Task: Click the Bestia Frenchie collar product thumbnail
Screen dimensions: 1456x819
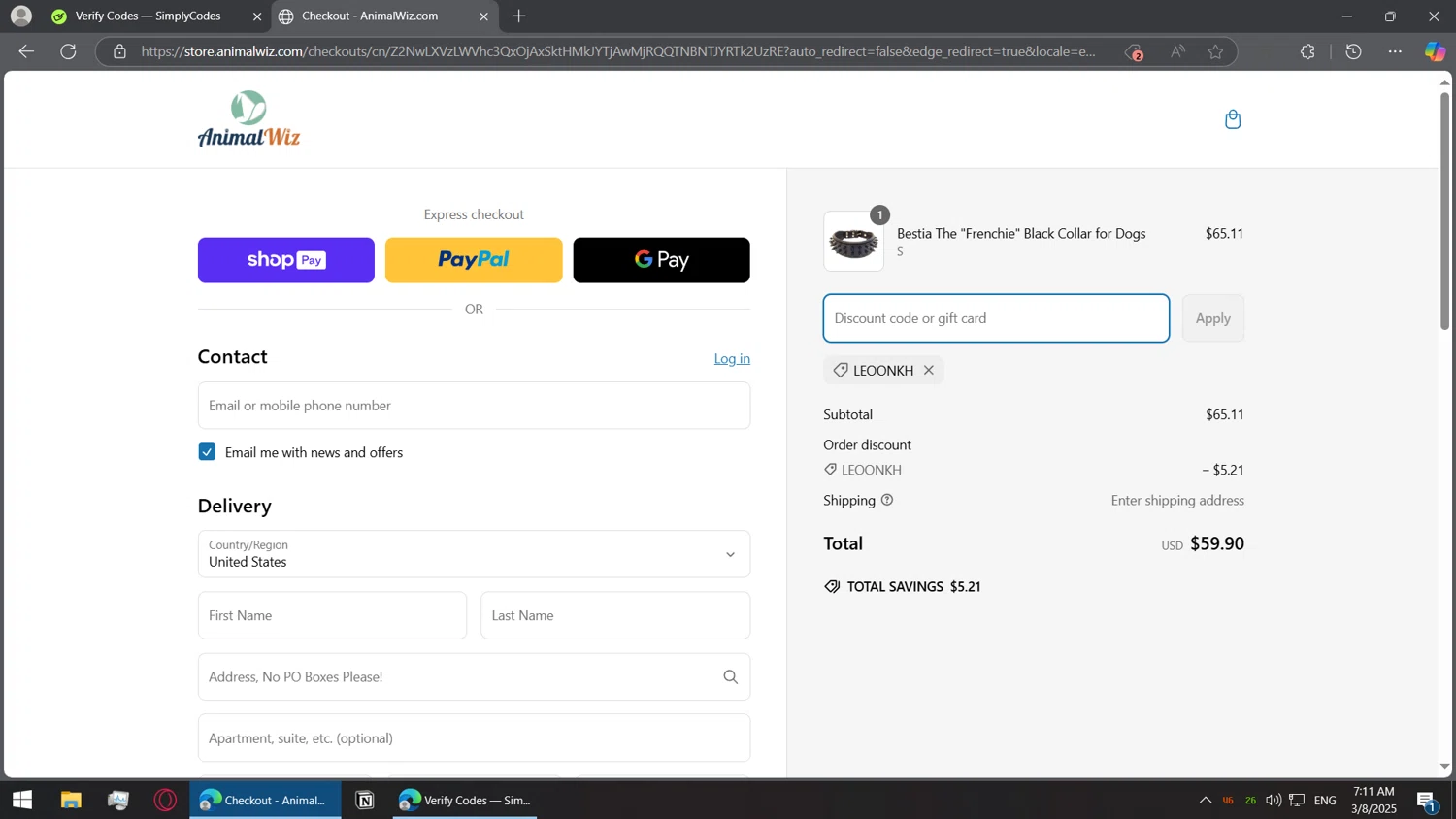Action: pyautogui.click(x=854, y=242)
